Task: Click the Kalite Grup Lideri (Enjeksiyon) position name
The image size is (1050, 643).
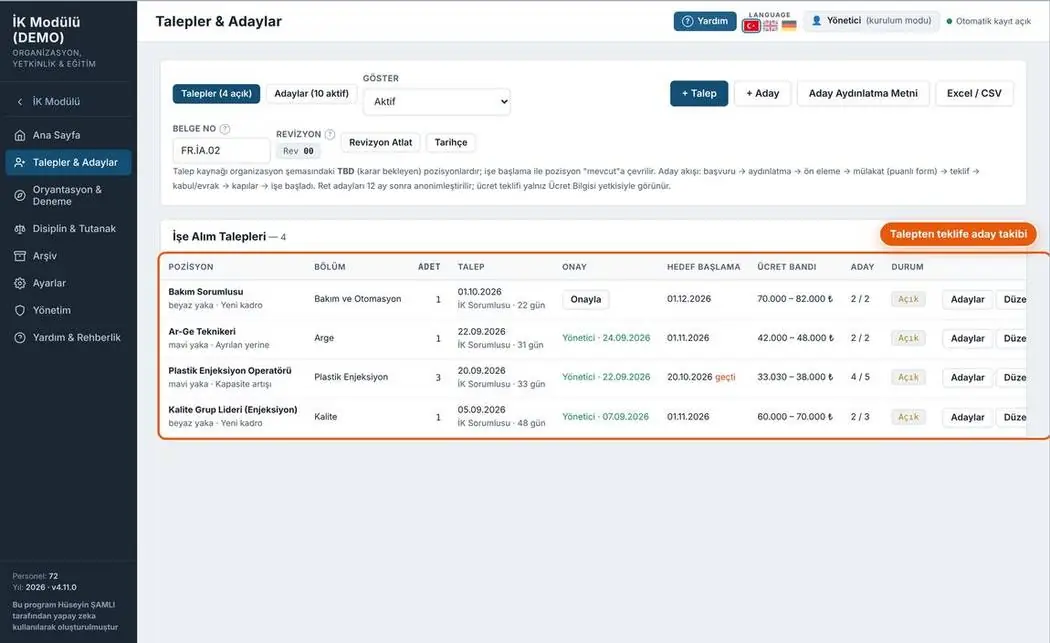Action: coord(233,410)
